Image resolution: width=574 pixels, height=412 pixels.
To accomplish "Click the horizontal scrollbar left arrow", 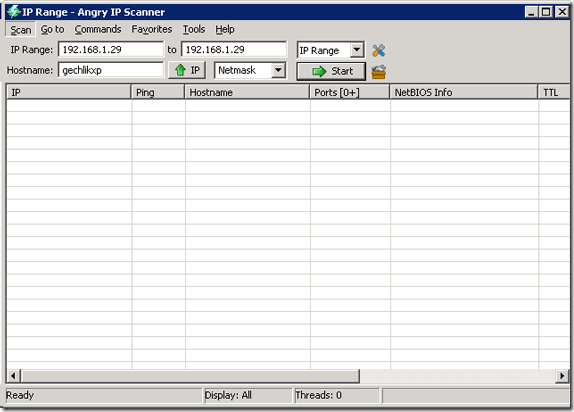I will pyautogui.click(x=13, y=376).
